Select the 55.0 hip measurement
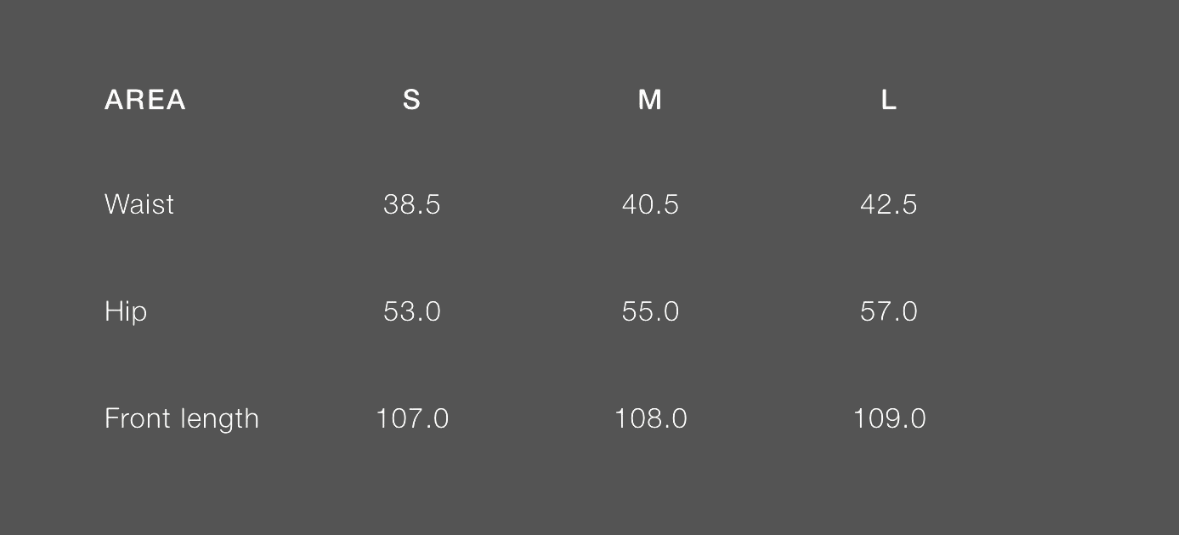The width and height of the screenshot is (1179, 535). 650,312
